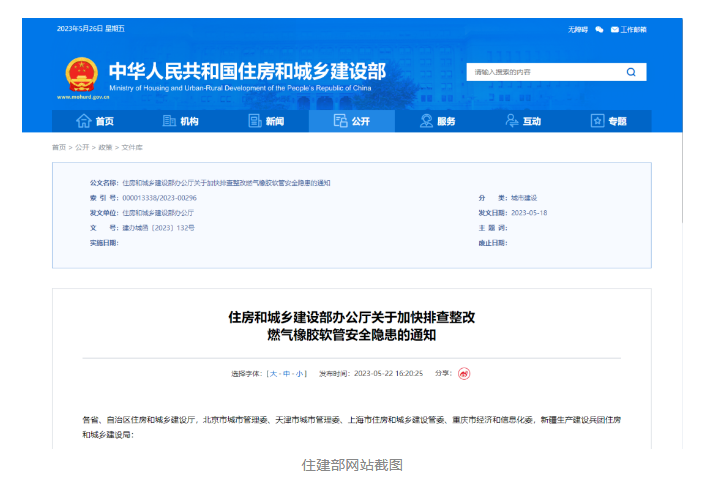Click the search magnifier icon
The image size is (706, 484).
click(631, 72)
